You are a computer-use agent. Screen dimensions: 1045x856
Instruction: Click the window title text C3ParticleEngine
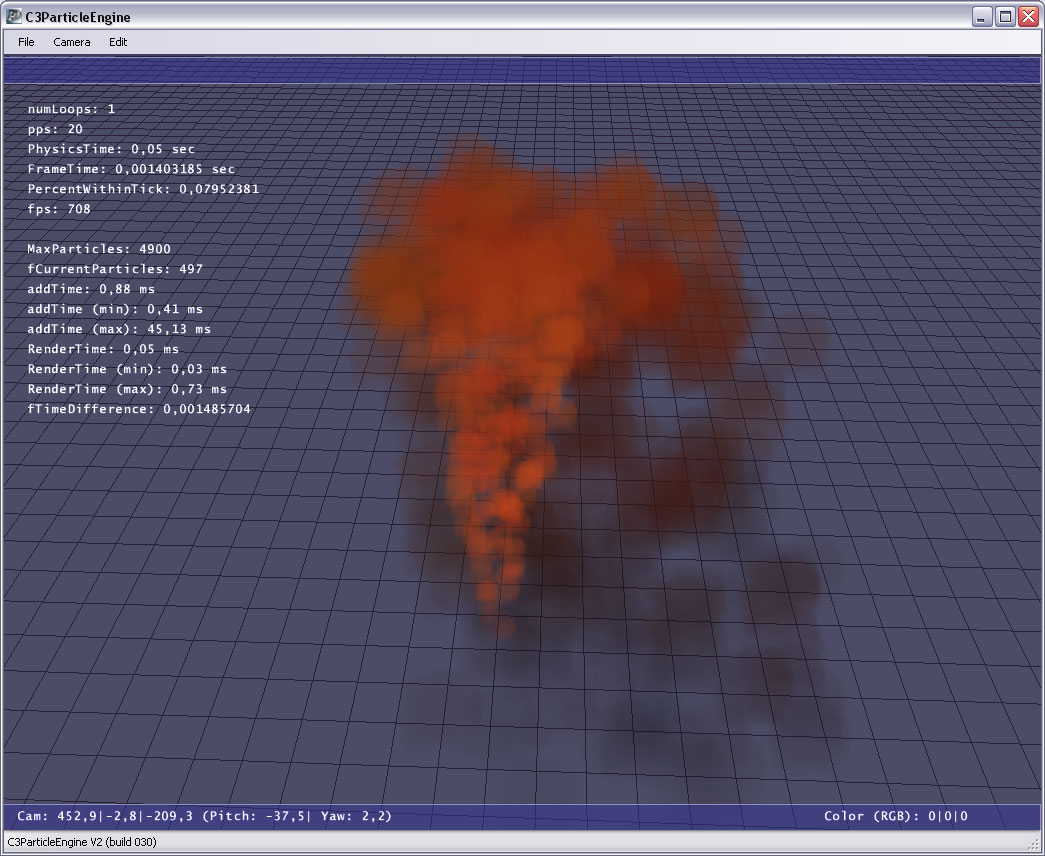coord(80,16)
